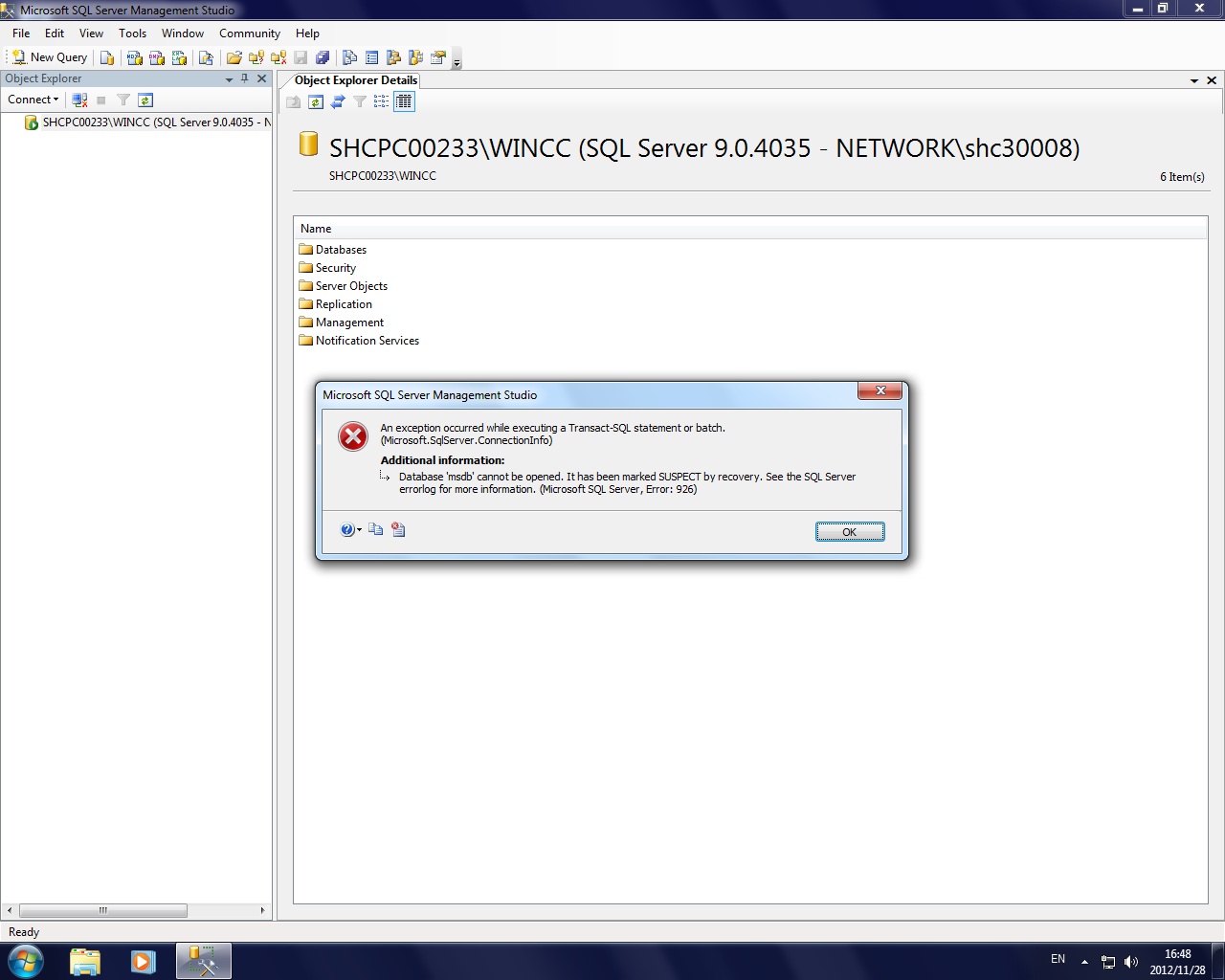Show Object Explorer via toolbar icon
Screen dimensions: 1225x980
(x=393, y=57)
